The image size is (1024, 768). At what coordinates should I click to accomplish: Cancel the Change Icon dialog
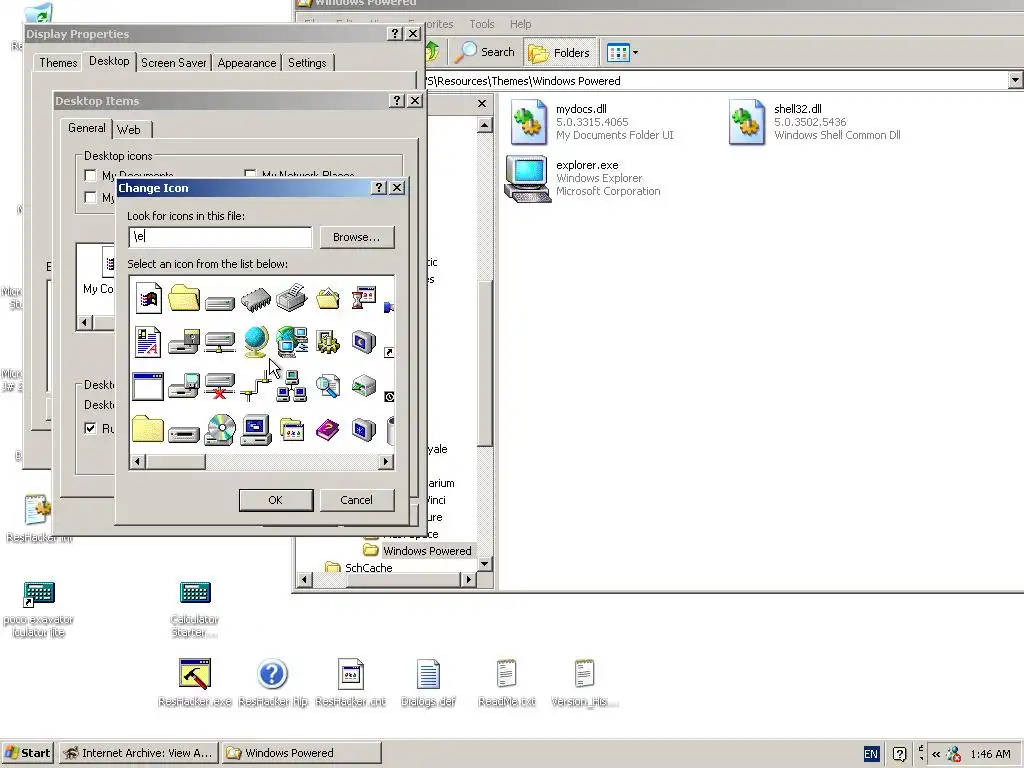(357, 500)
